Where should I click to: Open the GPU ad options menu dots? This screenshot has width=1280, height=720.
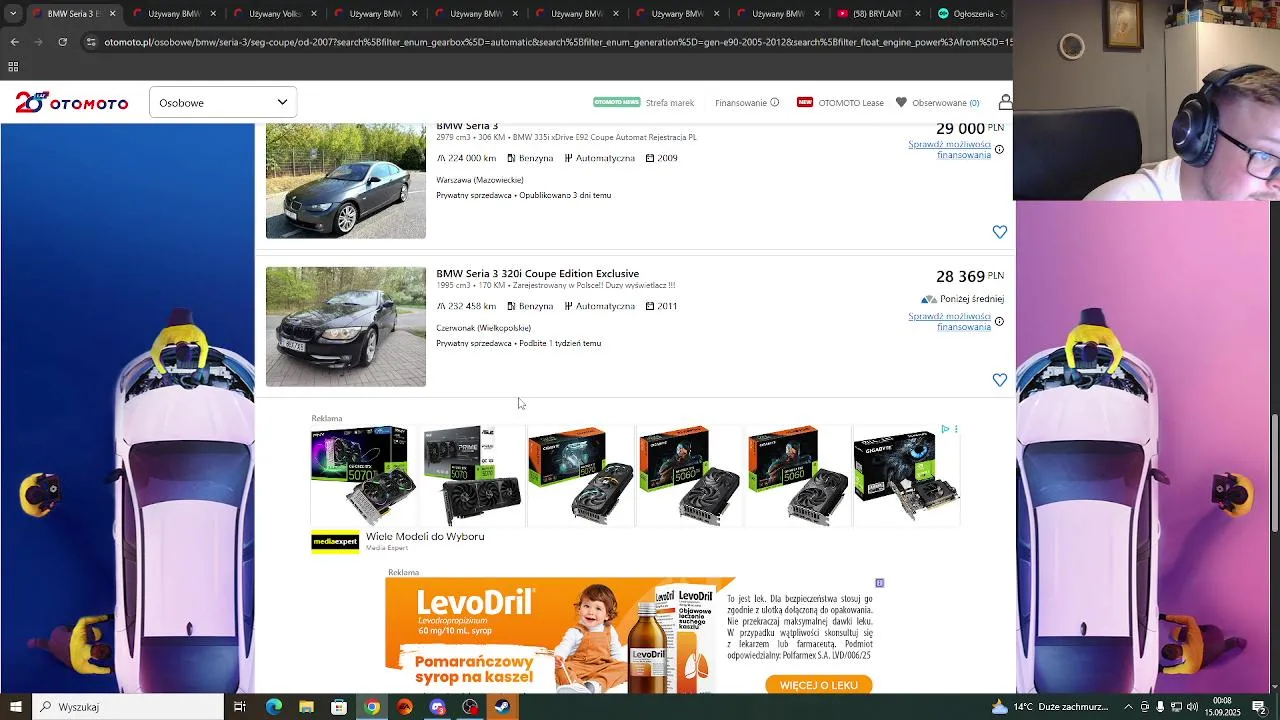956,430
